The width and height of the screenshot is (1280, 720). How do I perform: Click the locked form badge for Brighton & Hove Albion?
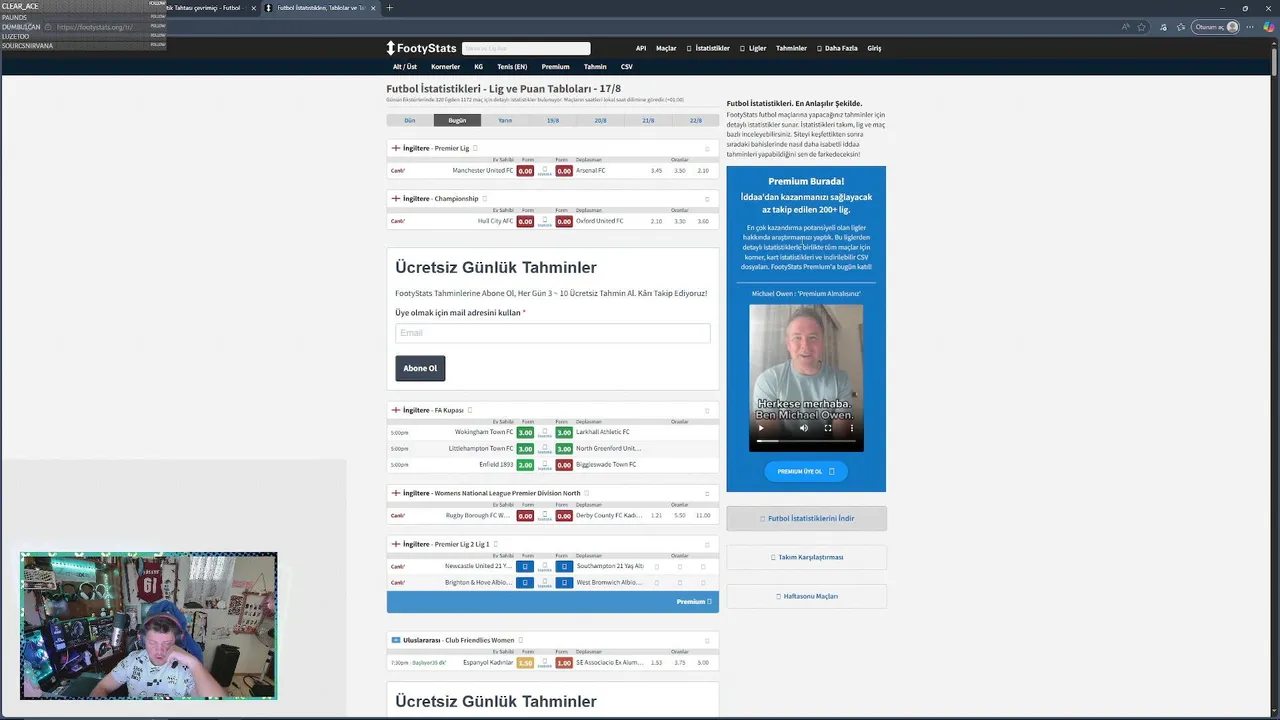pyautogui.click(x=525, y=582)
